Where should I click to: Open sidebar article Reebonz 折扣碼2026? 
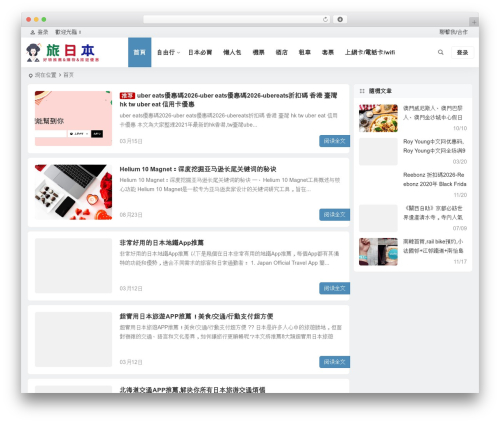coord(435,179)
